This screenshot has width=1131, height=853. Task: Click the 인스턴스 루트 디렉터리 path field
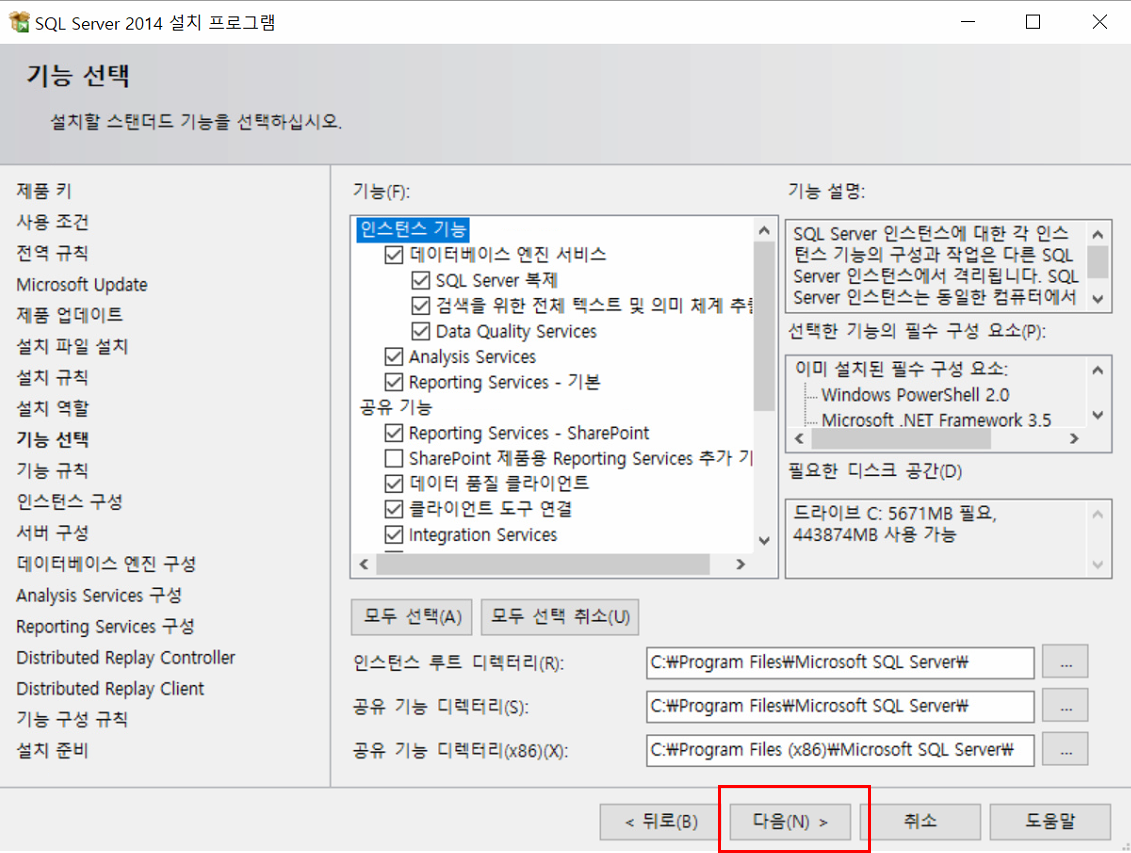click(840, 663)
